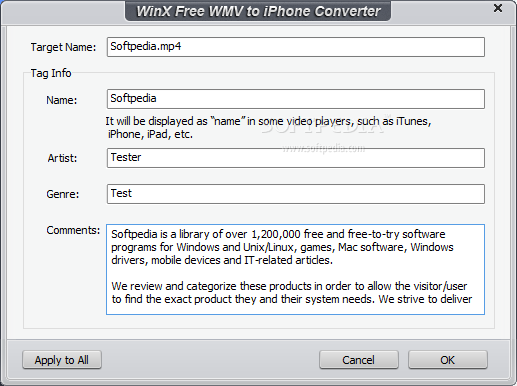Edit the Tag Info Name field containing Softpedia
The width and height of the screenshot is (517, 386).
(296, 99)
